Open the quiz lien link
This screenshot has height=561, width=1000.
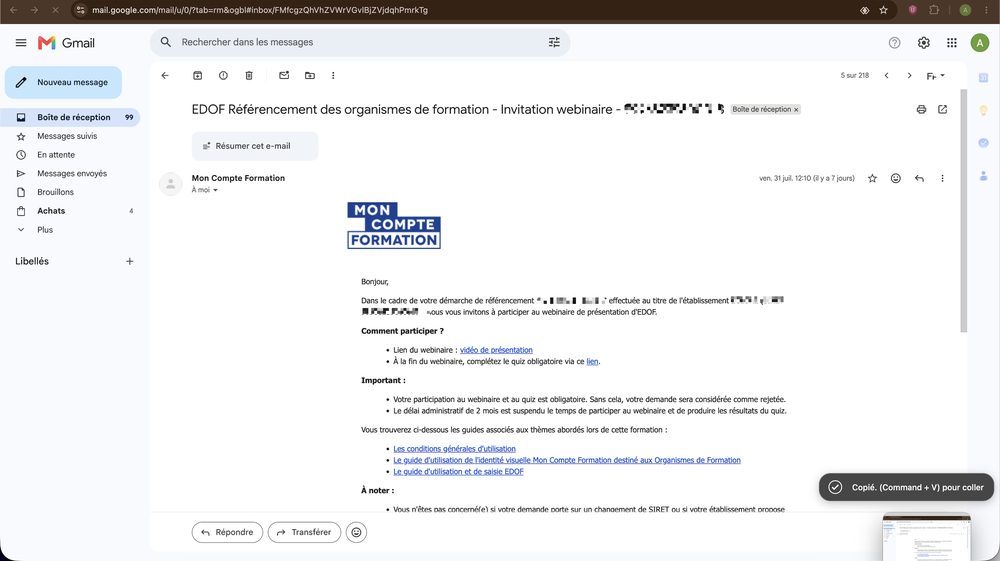(592, 361)
